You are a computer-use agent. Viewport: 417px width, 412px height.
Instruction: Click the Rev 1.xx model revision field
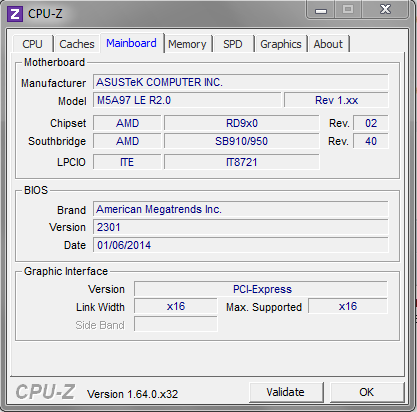336,100
